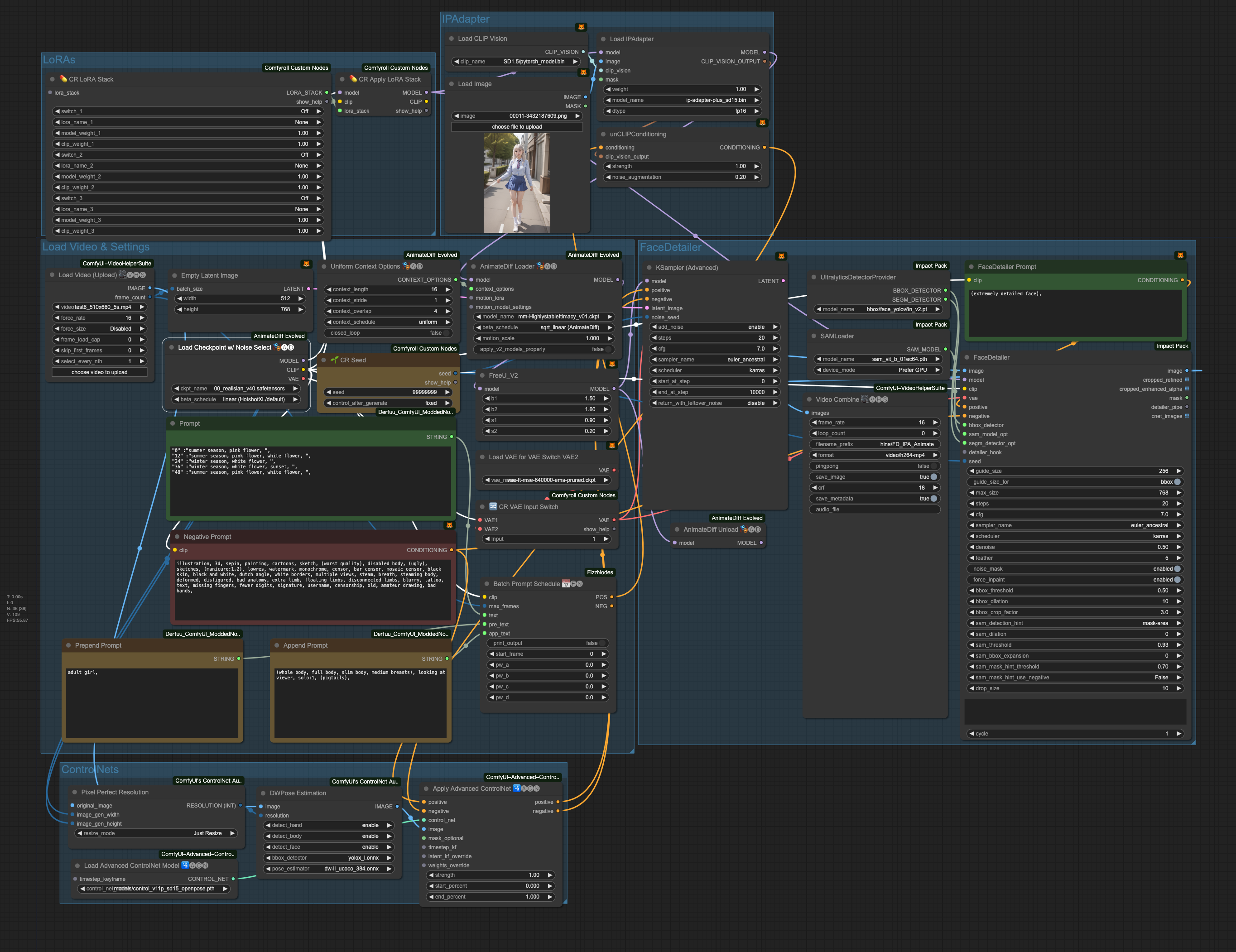The image size is (1236, 952).
Task: Click the fox badge on the Load Image node
Action: click(583, 72)
